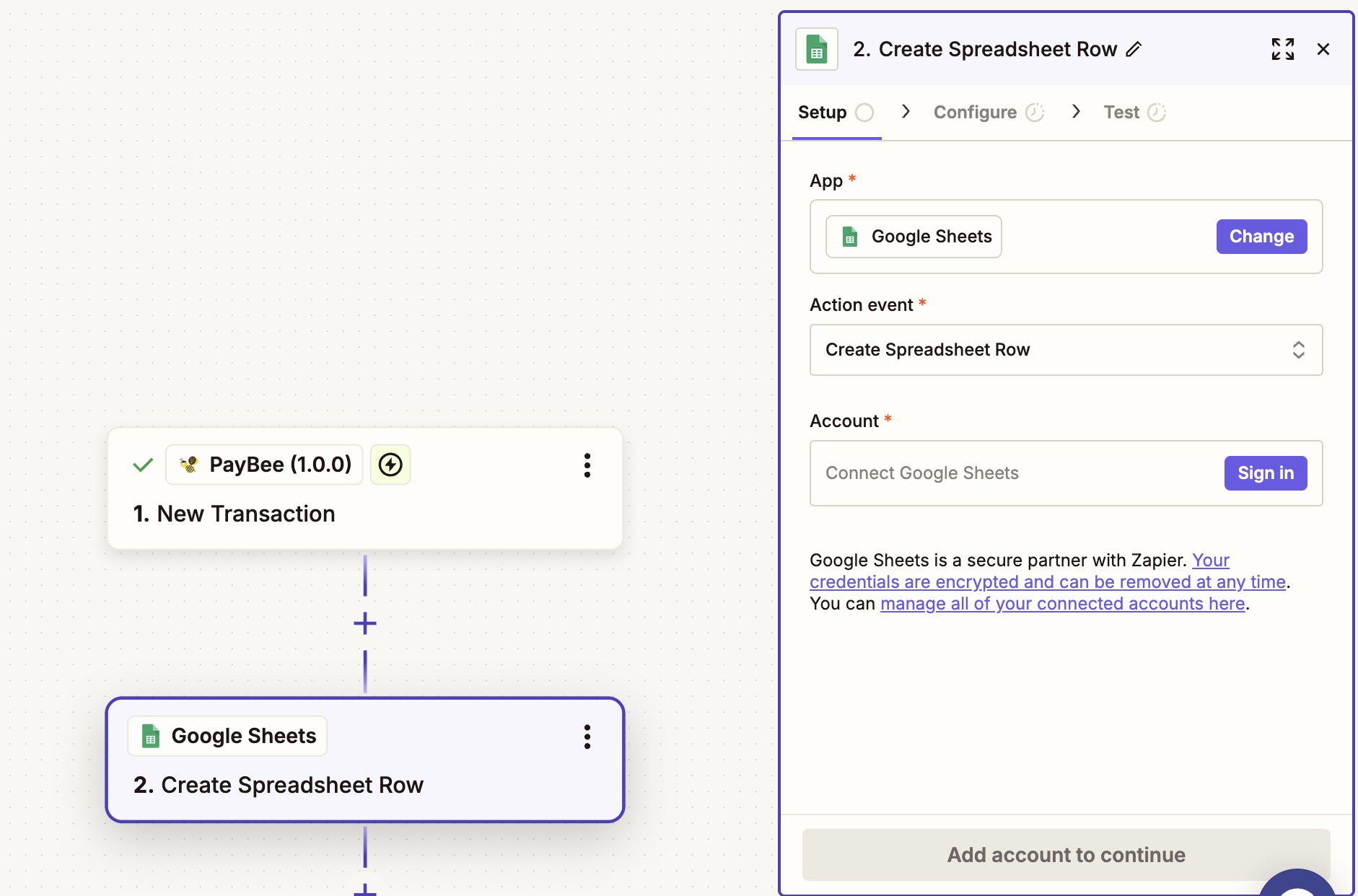Screen dimensions: 1358x896
Task: Switch to the Configure tab
Action: pyautogui.click(x=976, y=113)
